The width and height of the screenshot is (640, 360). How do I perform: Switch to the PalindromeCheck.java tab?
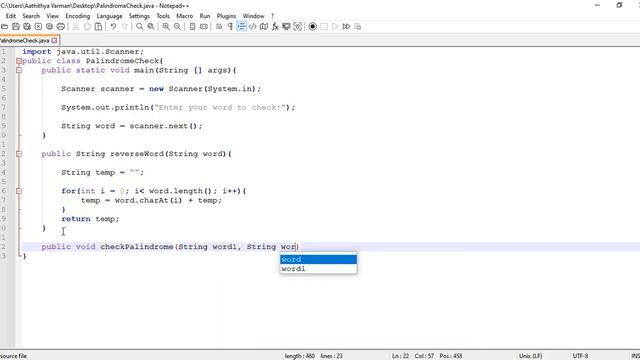pos(25,40)
